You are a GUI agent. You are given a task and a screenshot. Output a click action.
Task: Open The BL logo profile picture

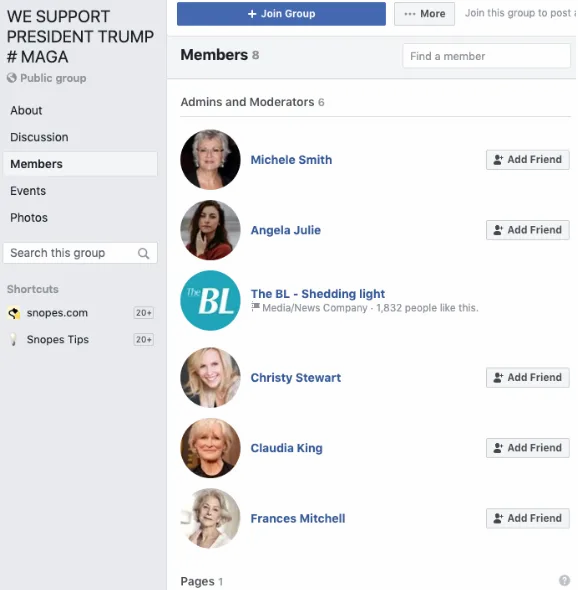[x=210, y=301]
